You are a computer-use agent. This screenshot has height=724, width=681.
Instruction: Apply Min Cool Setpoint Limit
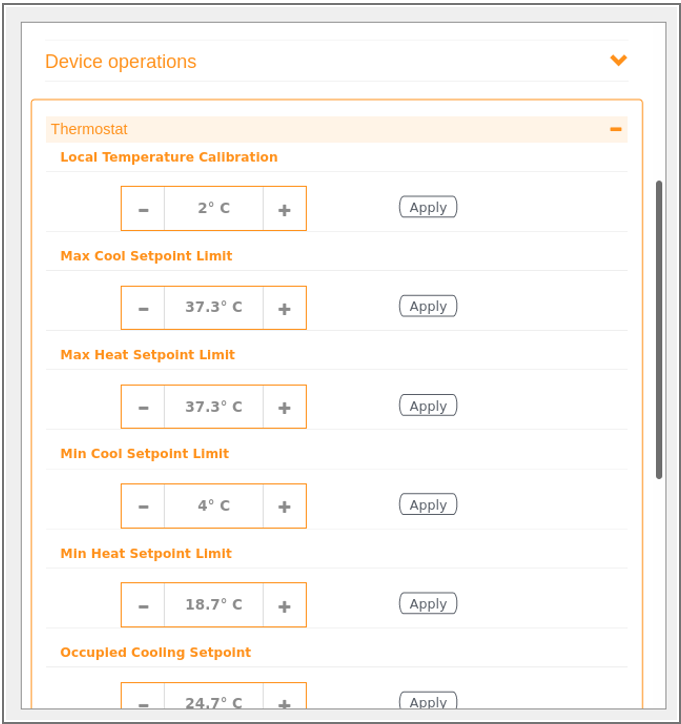point(428,504)
